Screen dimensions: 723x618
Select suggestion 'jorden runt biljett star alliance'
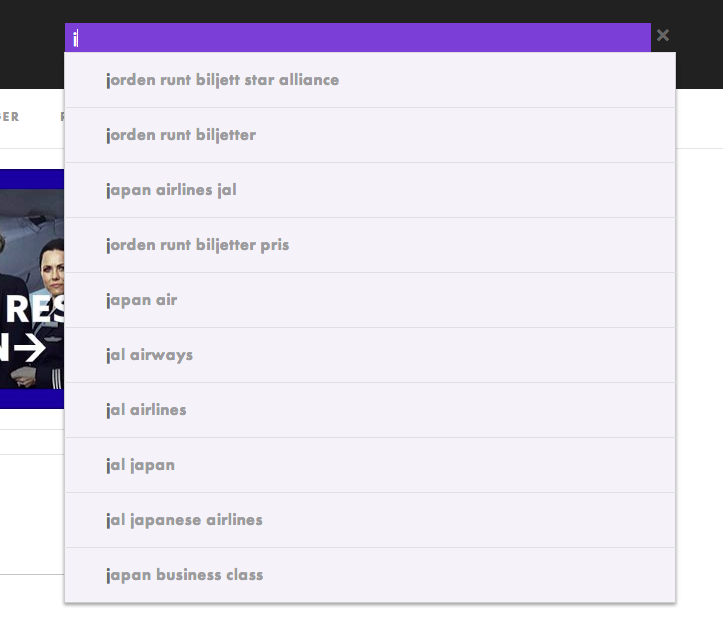point(370,80)
